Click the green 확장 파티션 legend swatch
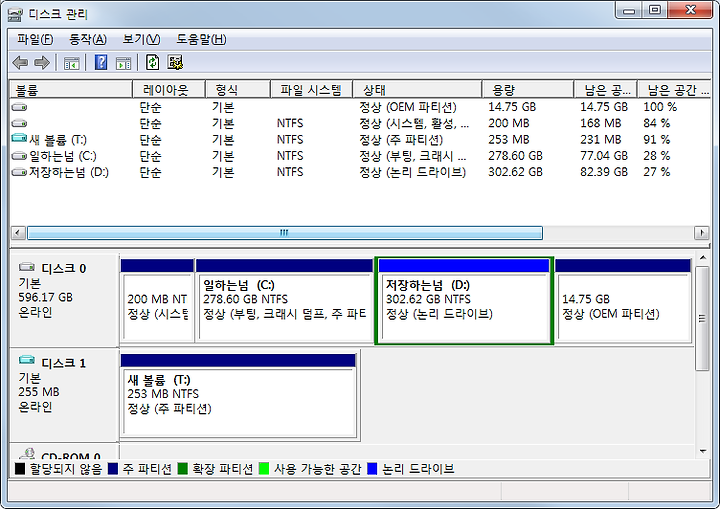This screenshot has height=509, width=720. click(x=183, y=469)
